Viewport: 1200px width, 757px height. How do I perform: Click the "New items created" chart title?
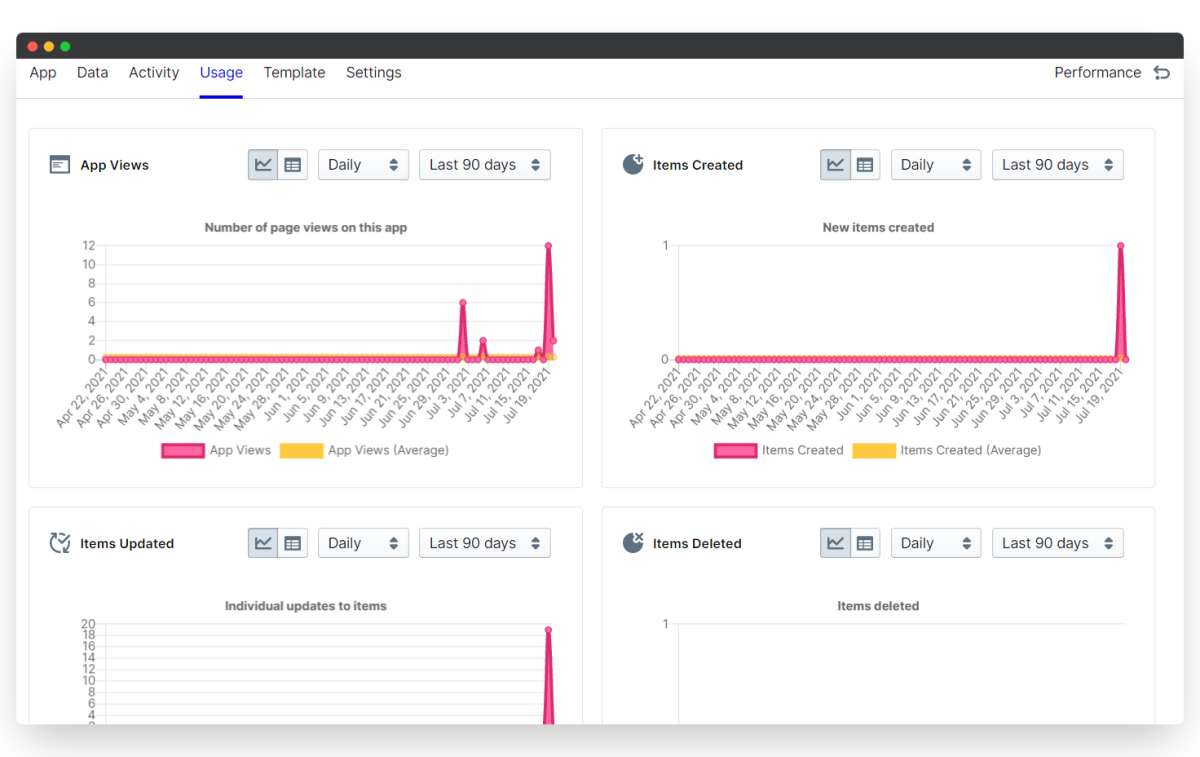(x=878, y=228)
